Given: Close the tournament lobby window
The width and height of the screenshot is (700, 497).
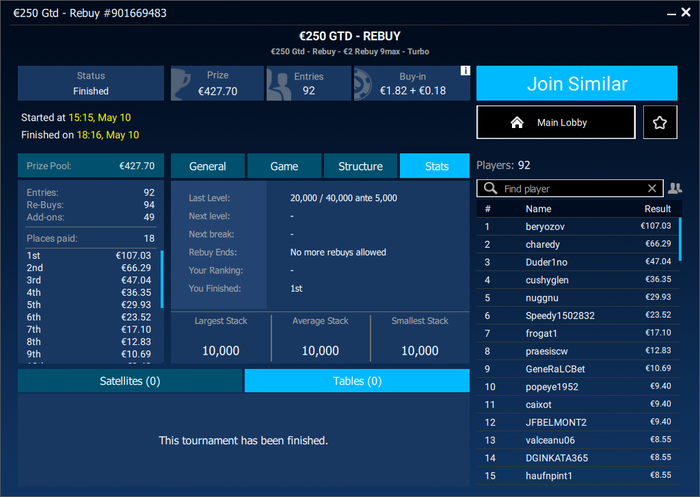Looking at the screenshot, I should click(686, 13).
